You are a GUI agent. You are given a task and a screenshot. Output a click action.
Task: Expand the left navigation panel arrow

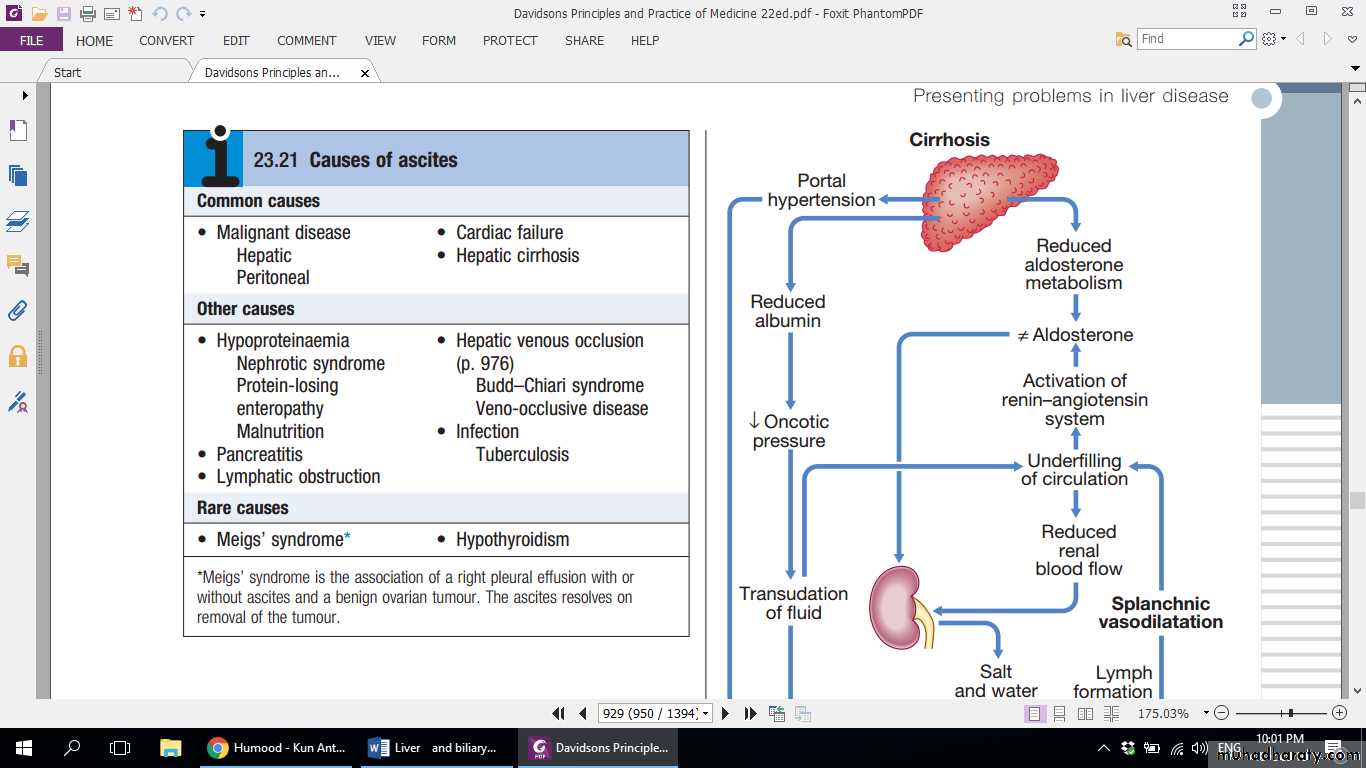coord(25,95)
